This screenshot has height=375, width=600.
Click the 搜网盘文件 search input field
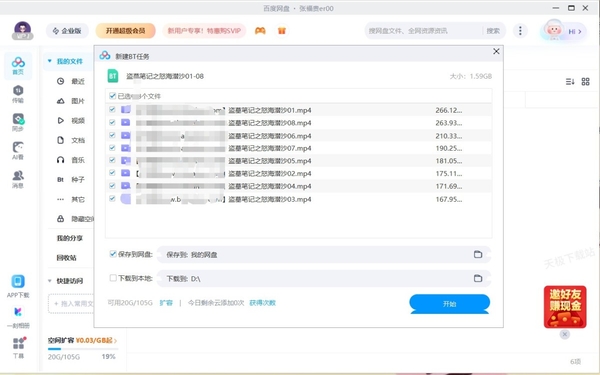click(x=424, y=31)
